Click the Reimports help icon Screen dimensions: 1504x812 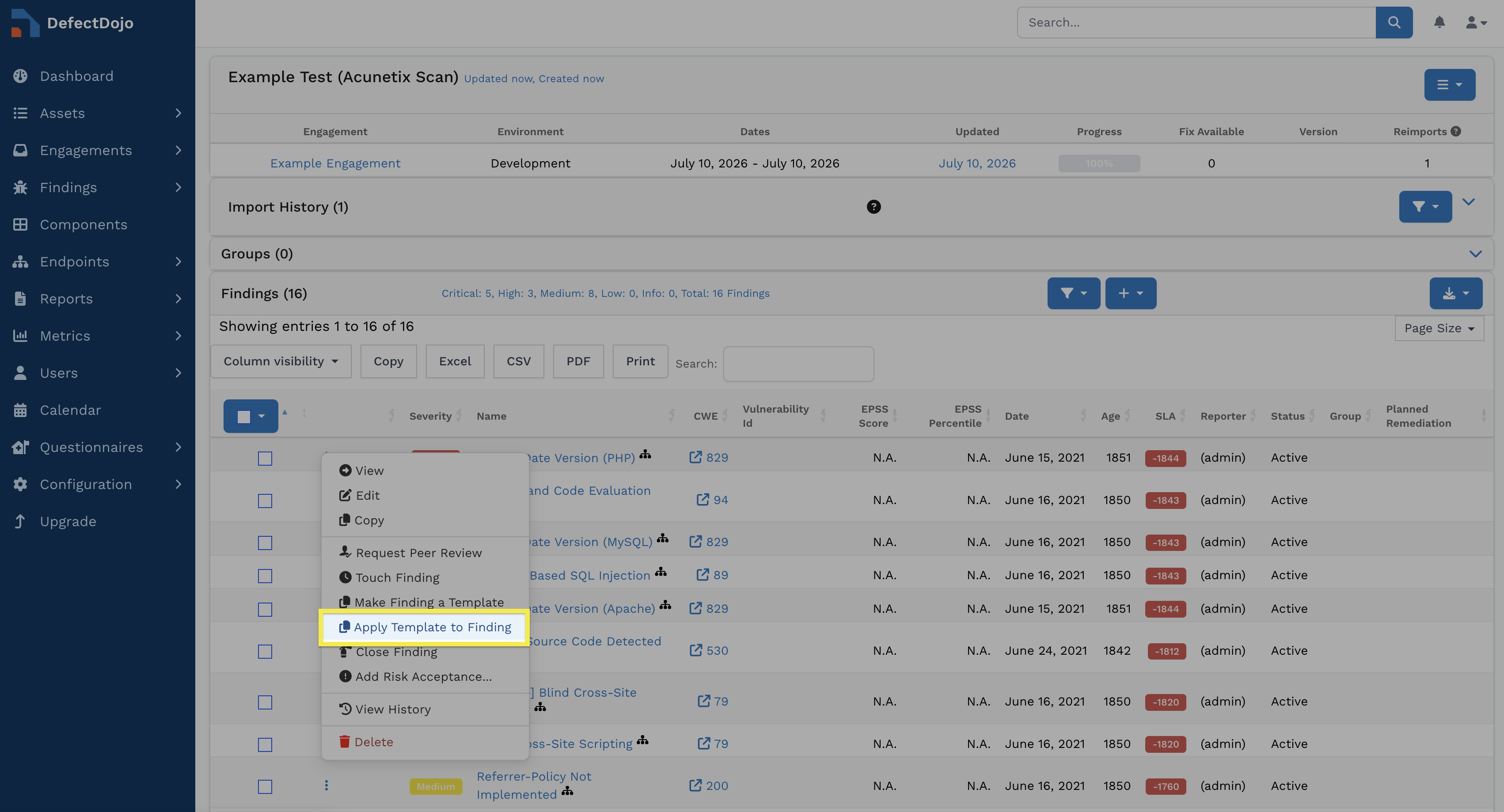tap(1455, 131)
